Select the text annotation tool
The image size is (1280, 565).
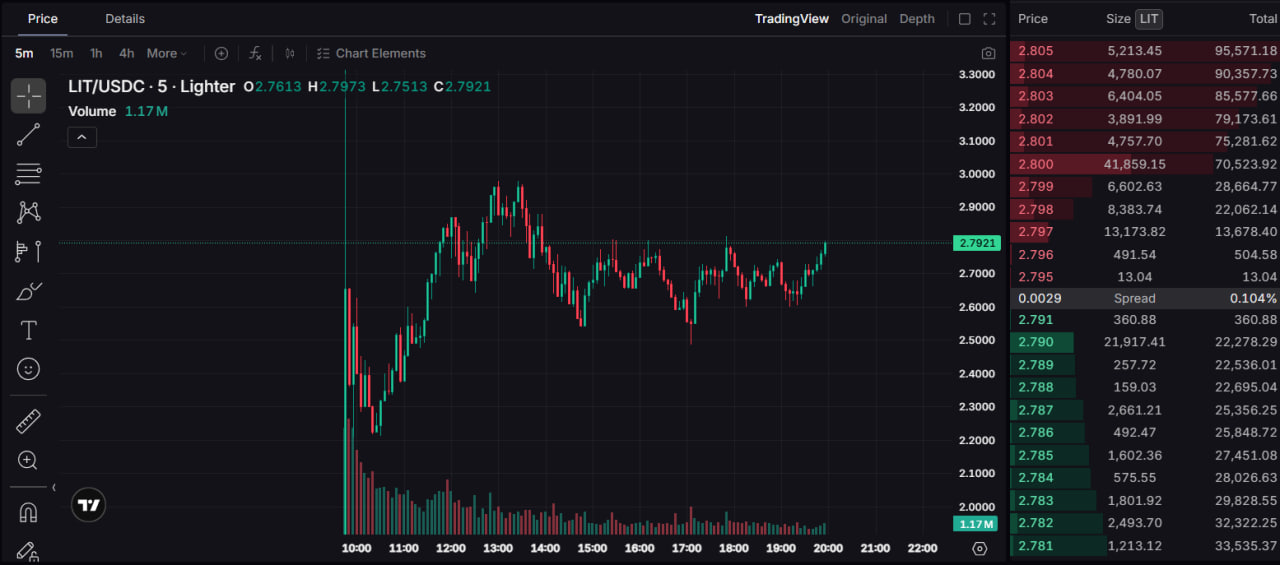tap(28, 330)
